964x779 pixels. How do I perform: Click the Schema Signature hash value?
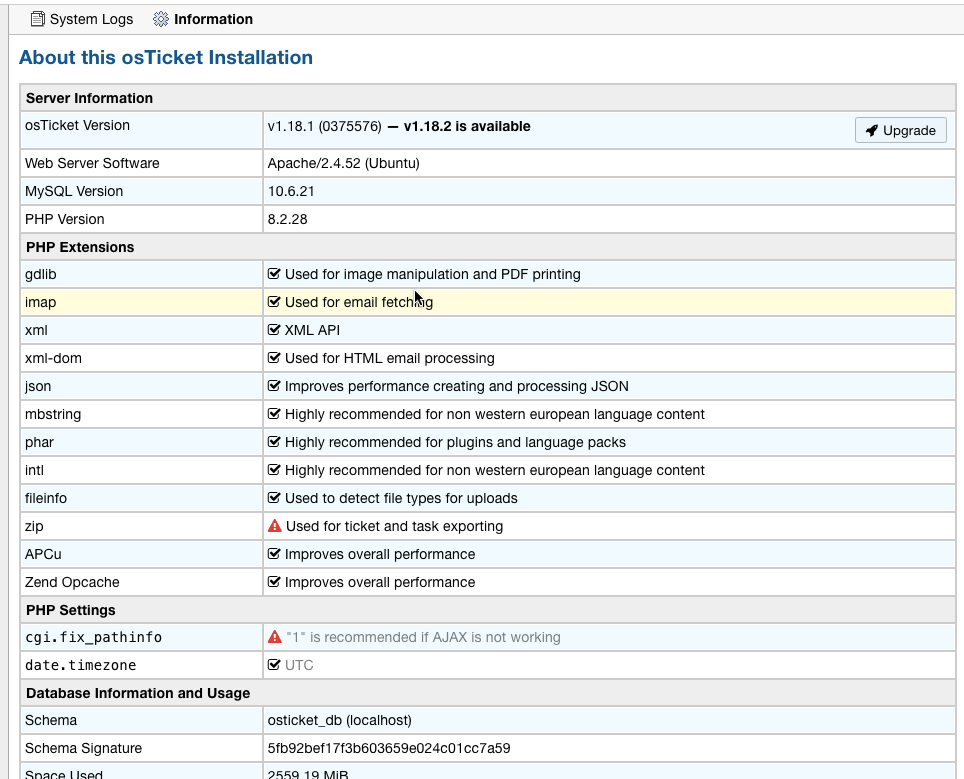point(389,748)
